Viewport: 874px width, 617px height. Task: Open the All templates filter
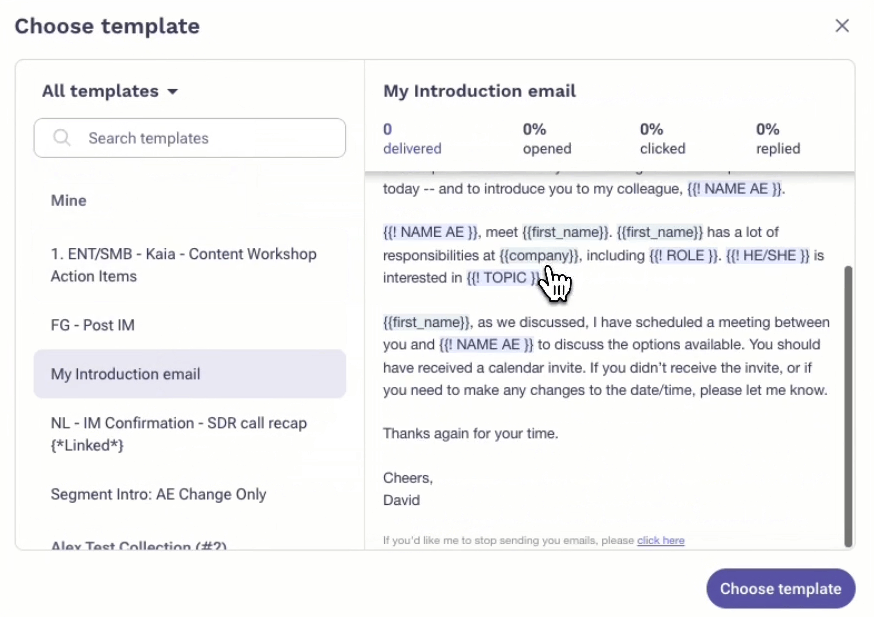tap(110, 91)
